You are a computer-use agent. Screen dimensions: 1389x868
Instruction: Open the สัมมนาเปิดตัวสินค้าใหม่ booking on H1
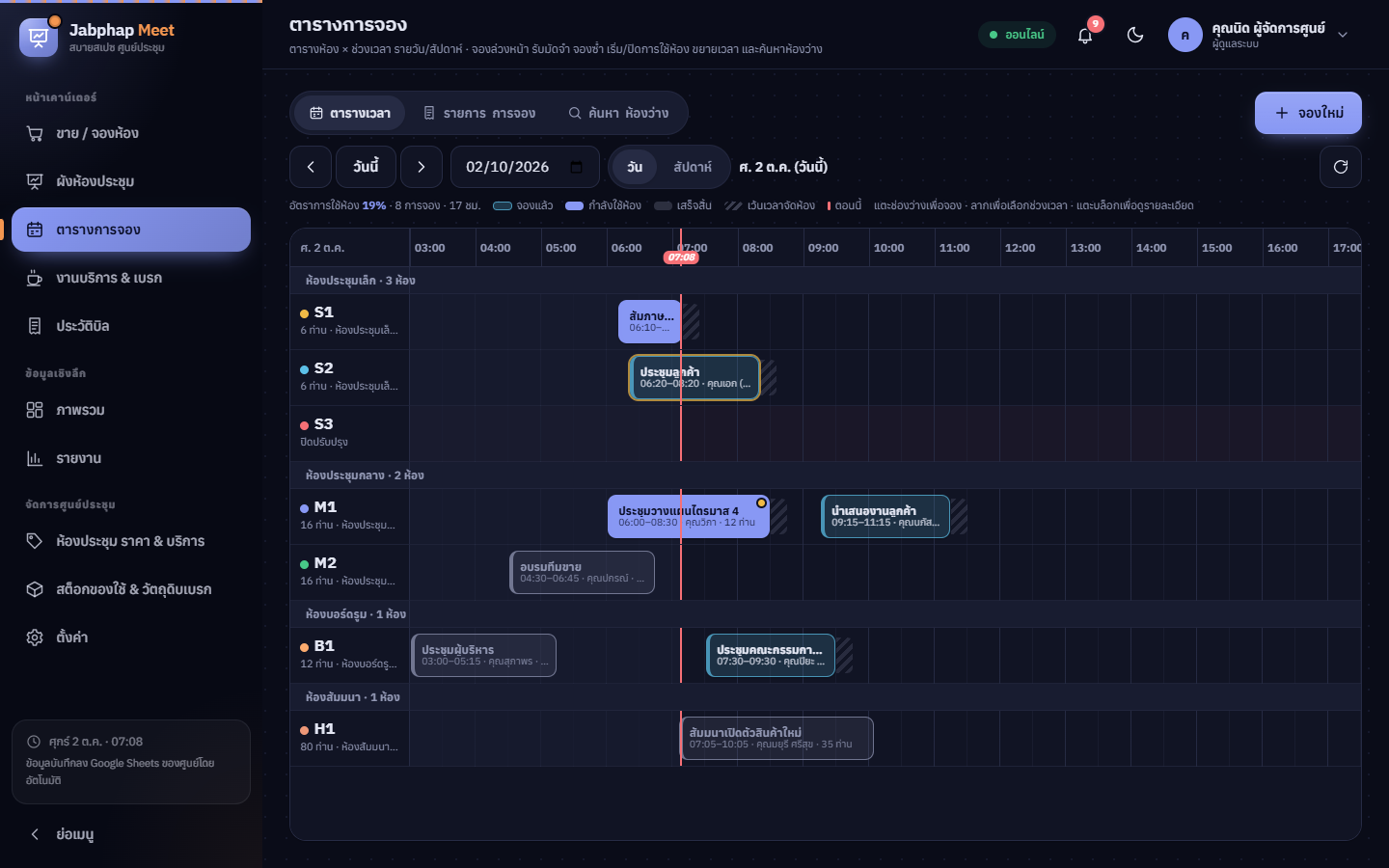point(776,738)
